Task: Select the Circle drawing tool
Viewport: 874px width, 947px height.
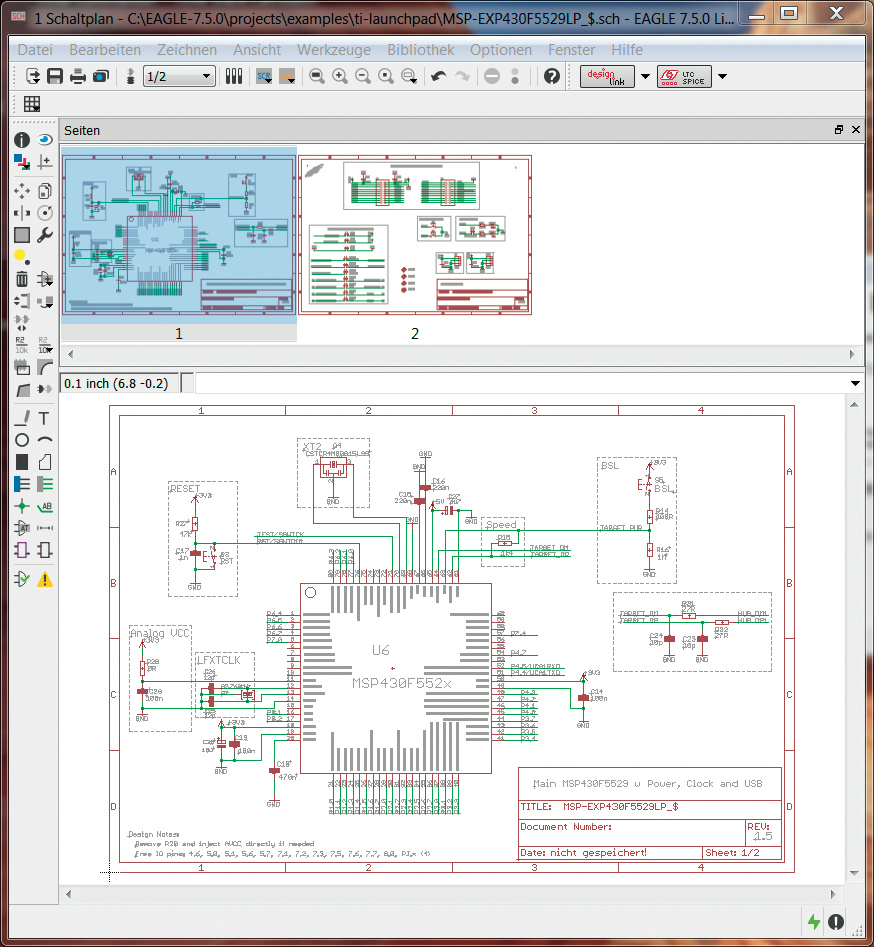Action: tap(21, 440)
